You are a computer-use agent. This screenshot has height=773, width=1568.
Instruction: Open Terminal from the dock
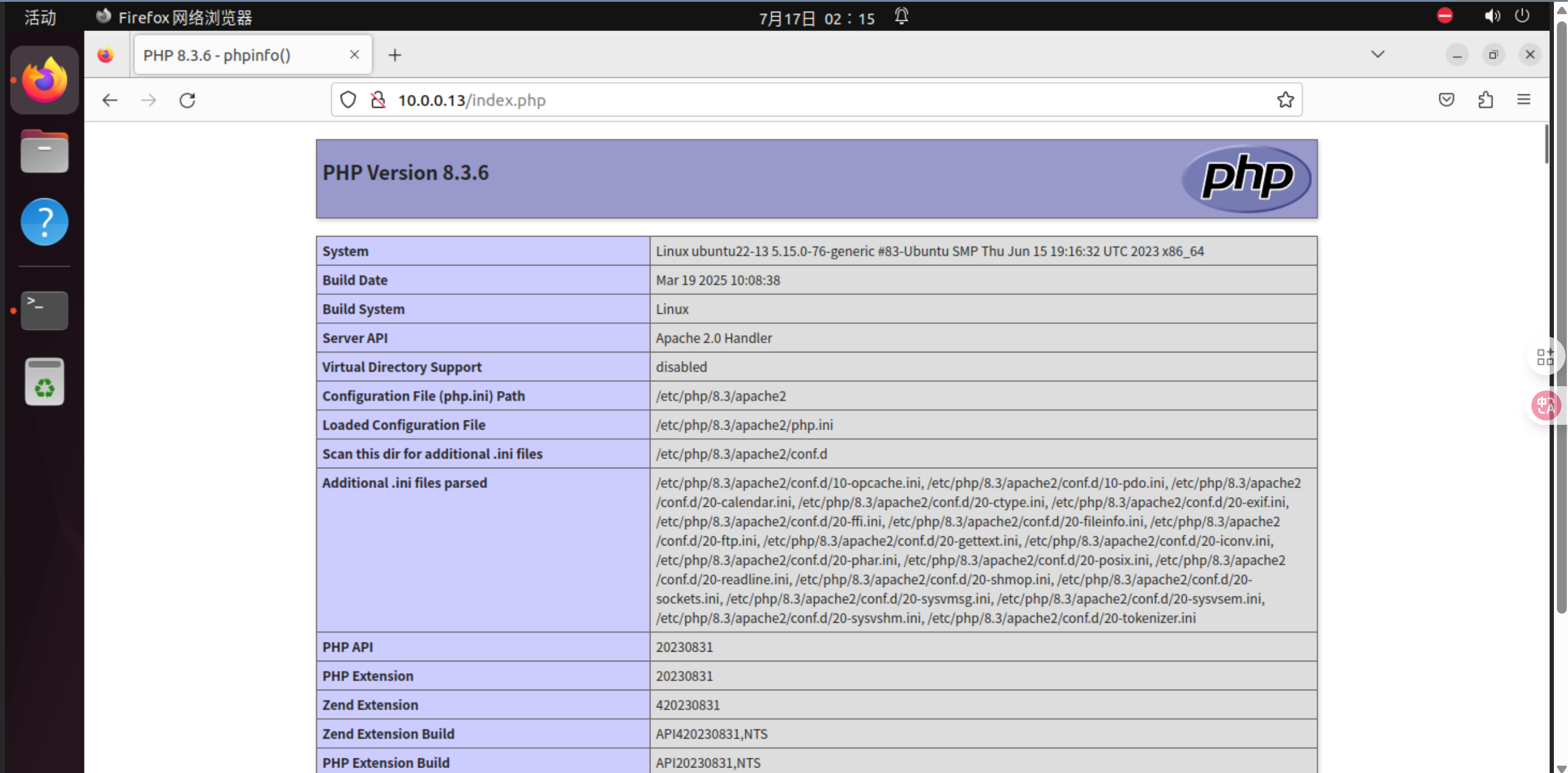pyautogui.click(x=45, y=310)
